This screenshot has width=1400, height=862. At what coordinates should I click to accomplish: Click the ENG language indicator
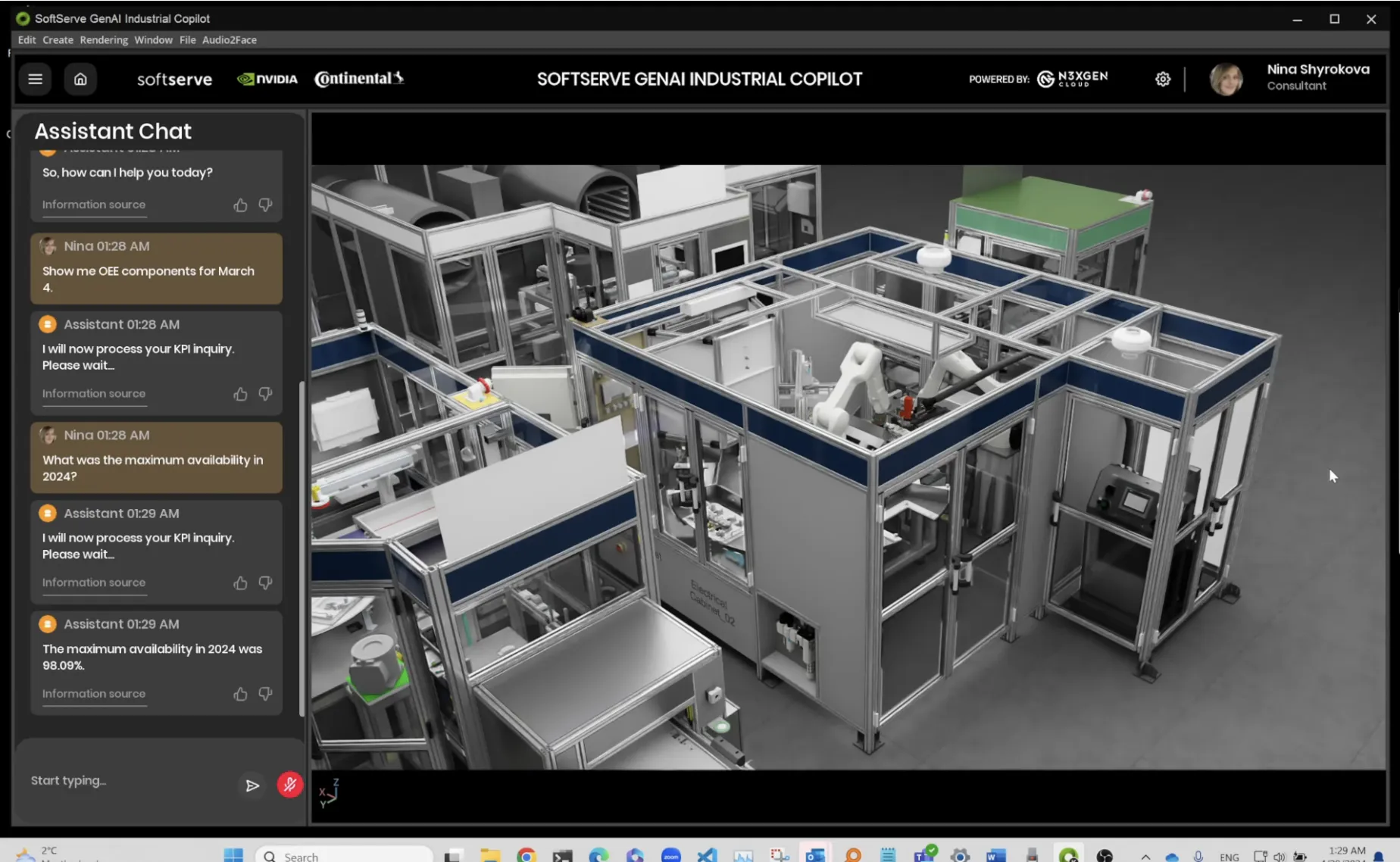point(1230,857)
